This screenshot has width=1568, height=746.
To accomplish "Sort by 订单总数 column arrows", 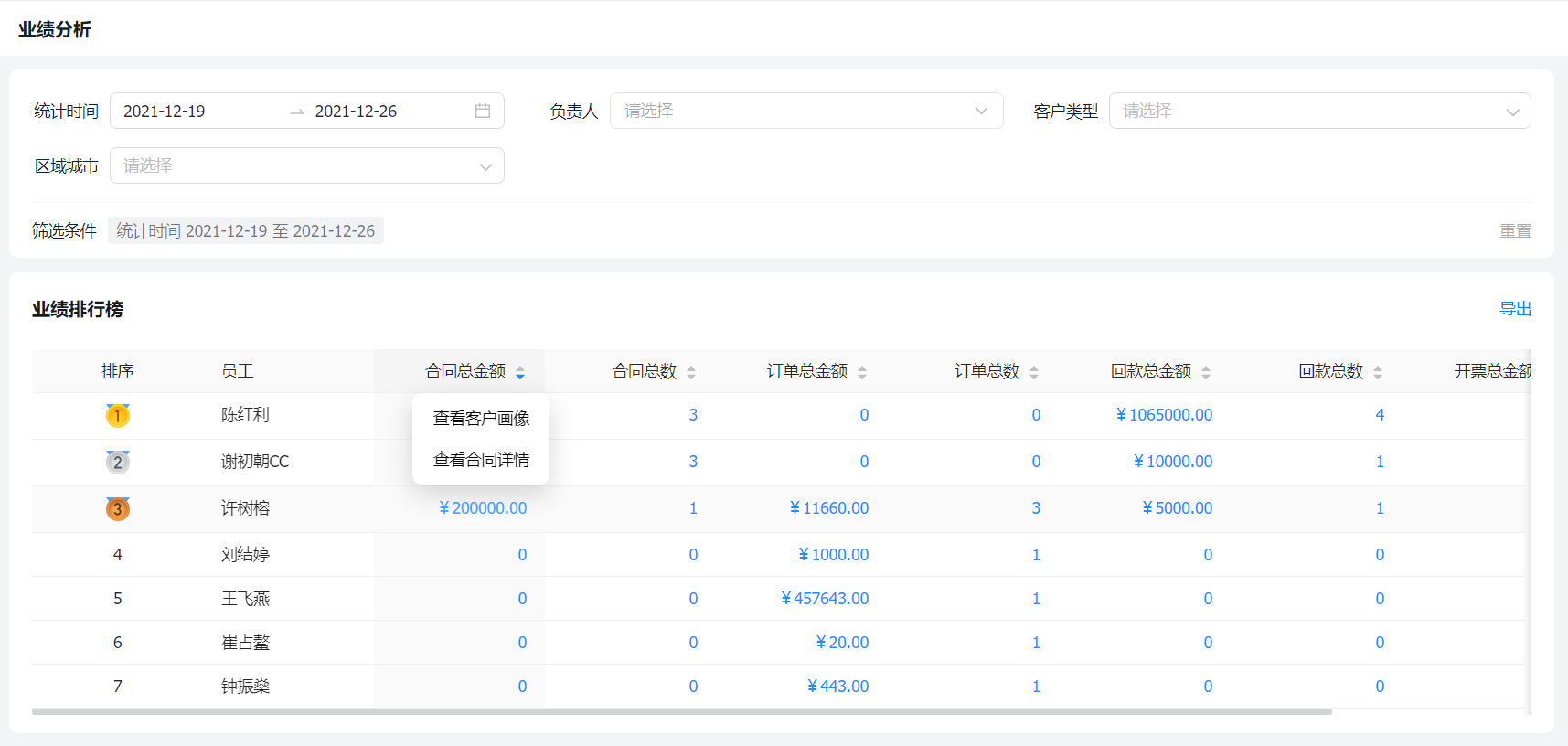I will click(x=1034, y=372).
